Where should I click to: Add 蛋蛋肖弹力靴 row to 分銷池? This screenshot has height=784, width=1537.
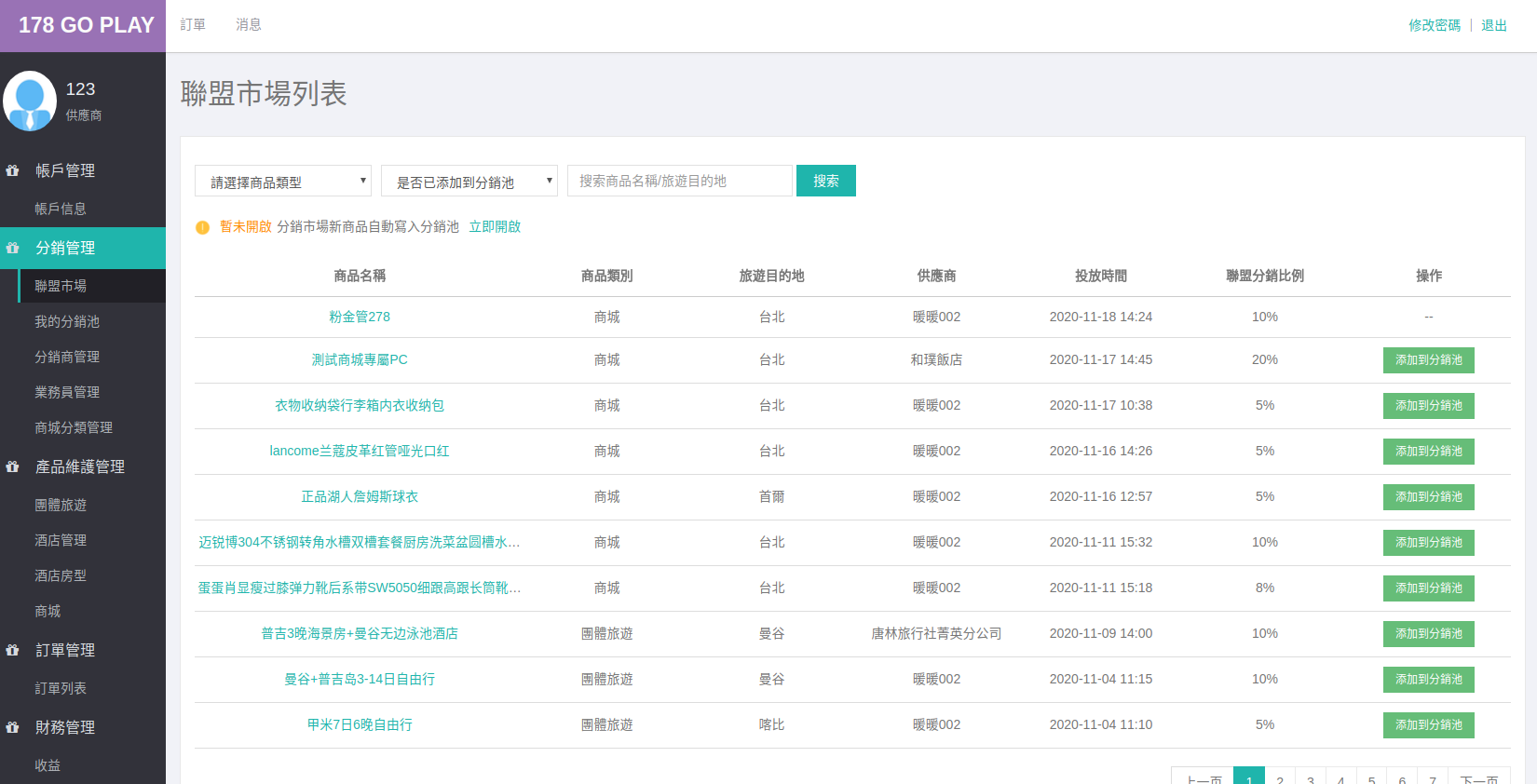point(1429,588)
